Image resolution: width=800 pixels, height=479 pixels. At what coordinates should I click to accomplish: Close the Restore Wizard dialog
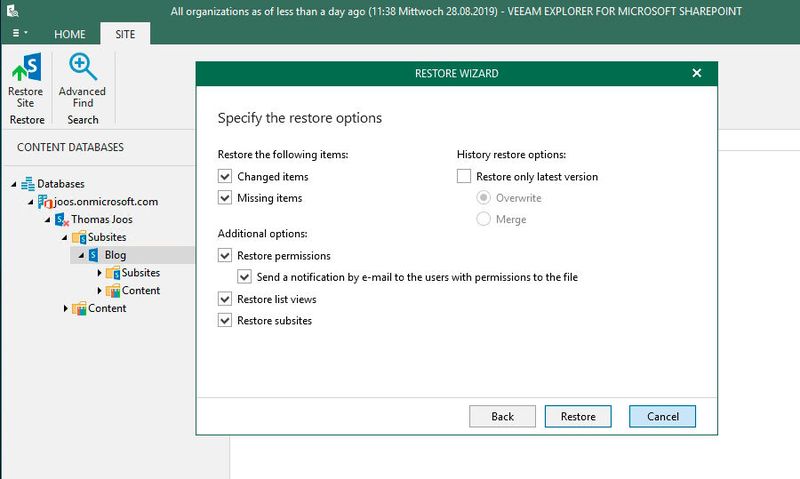coord(697,73)
